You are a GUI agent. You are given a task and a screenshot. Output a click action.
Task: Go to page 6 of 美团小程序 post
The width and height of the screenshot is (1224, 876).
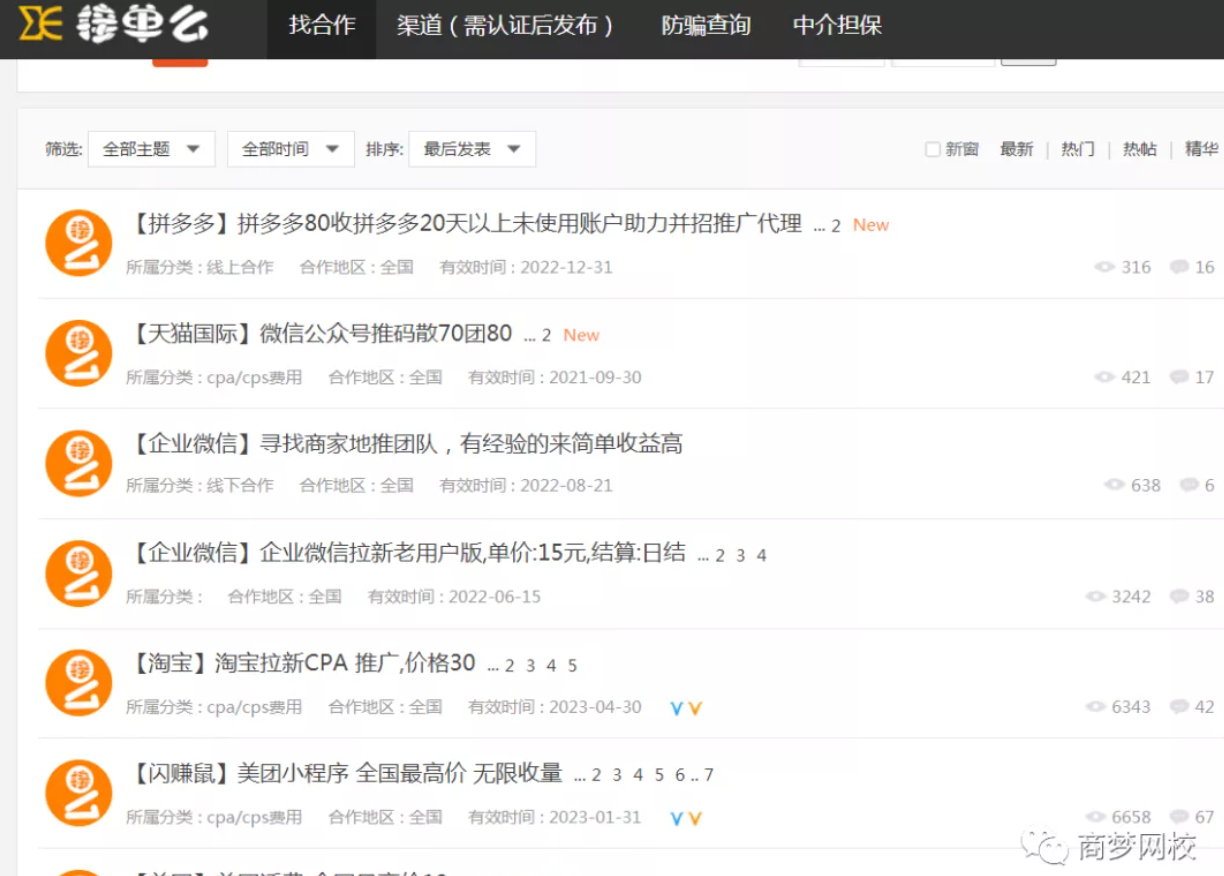pos(680,776)
